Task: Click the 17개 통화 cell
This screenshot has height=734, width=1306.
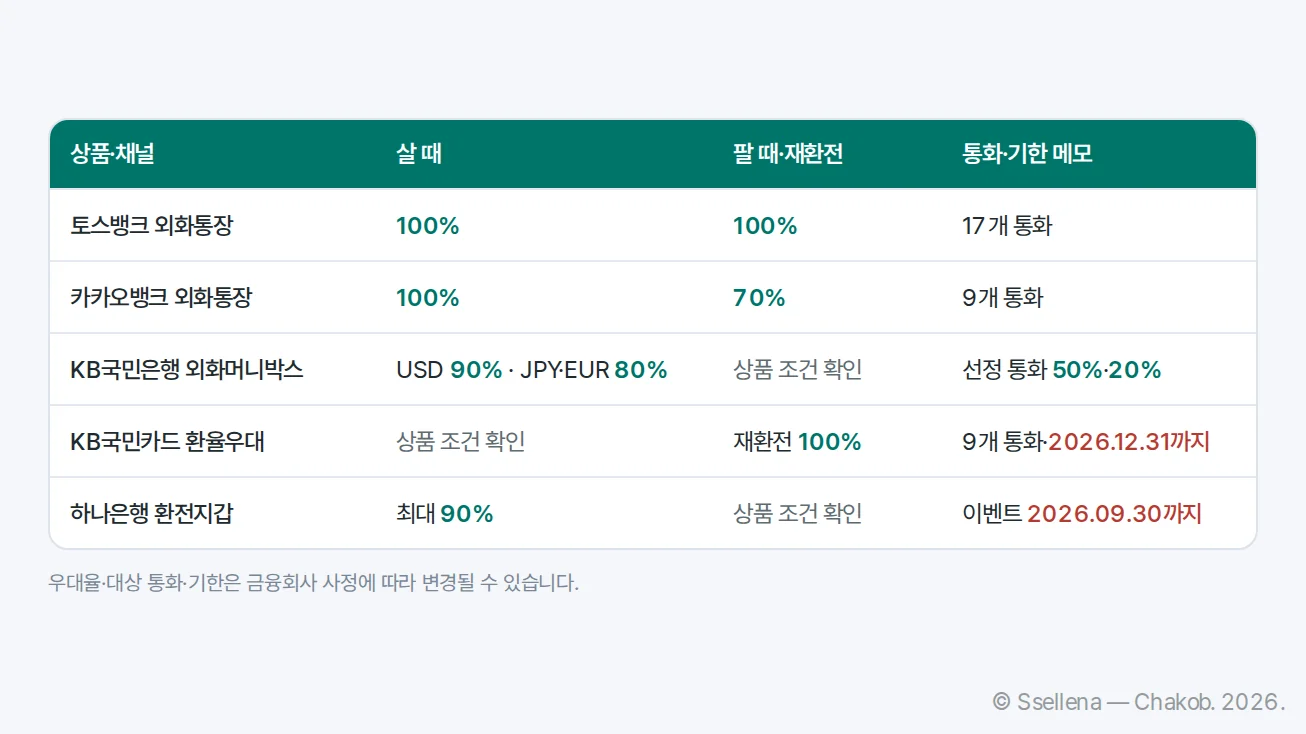Action: click(x=1007, y=226)
